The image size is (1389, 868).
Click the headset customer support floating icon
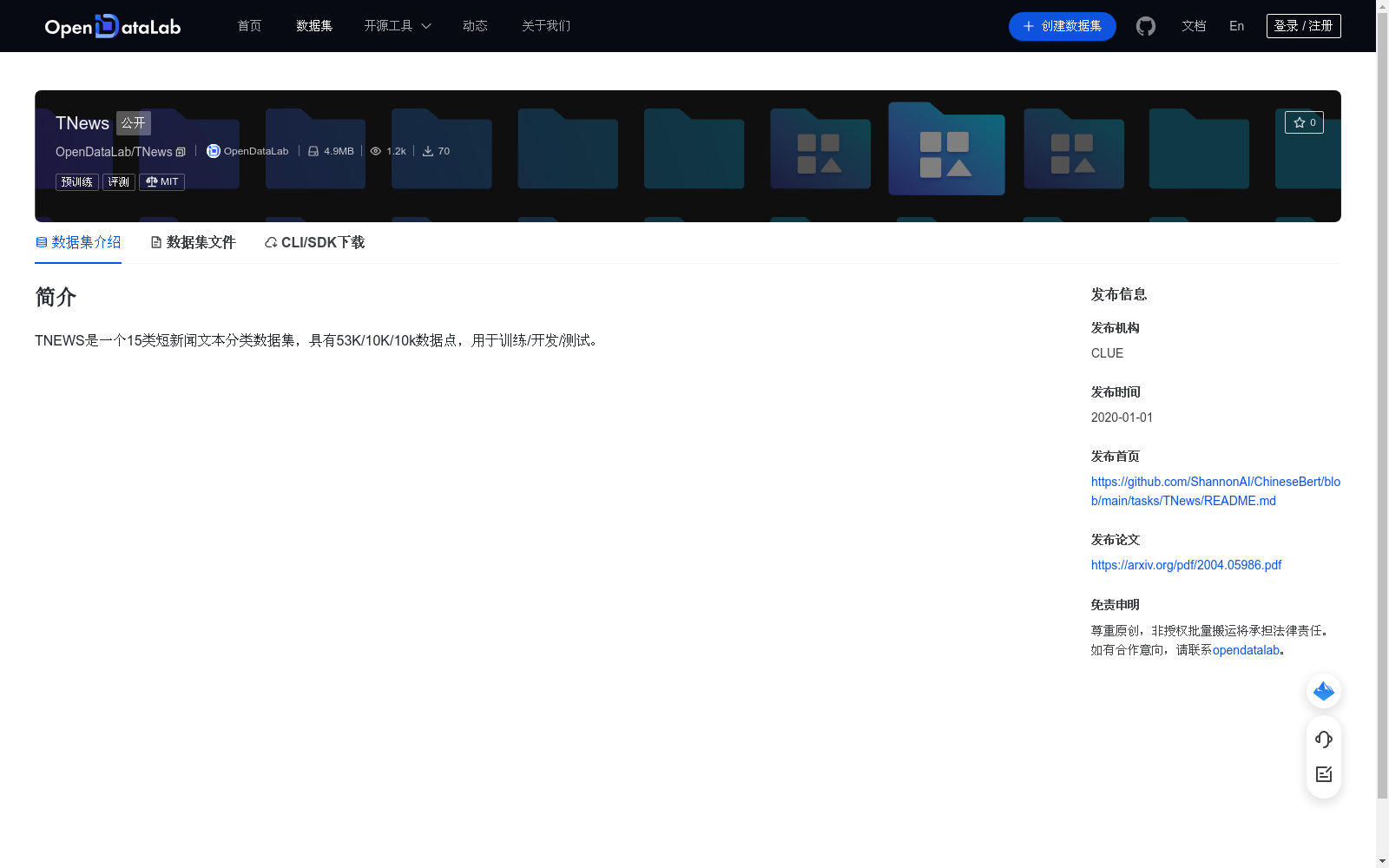[1323, 740]
